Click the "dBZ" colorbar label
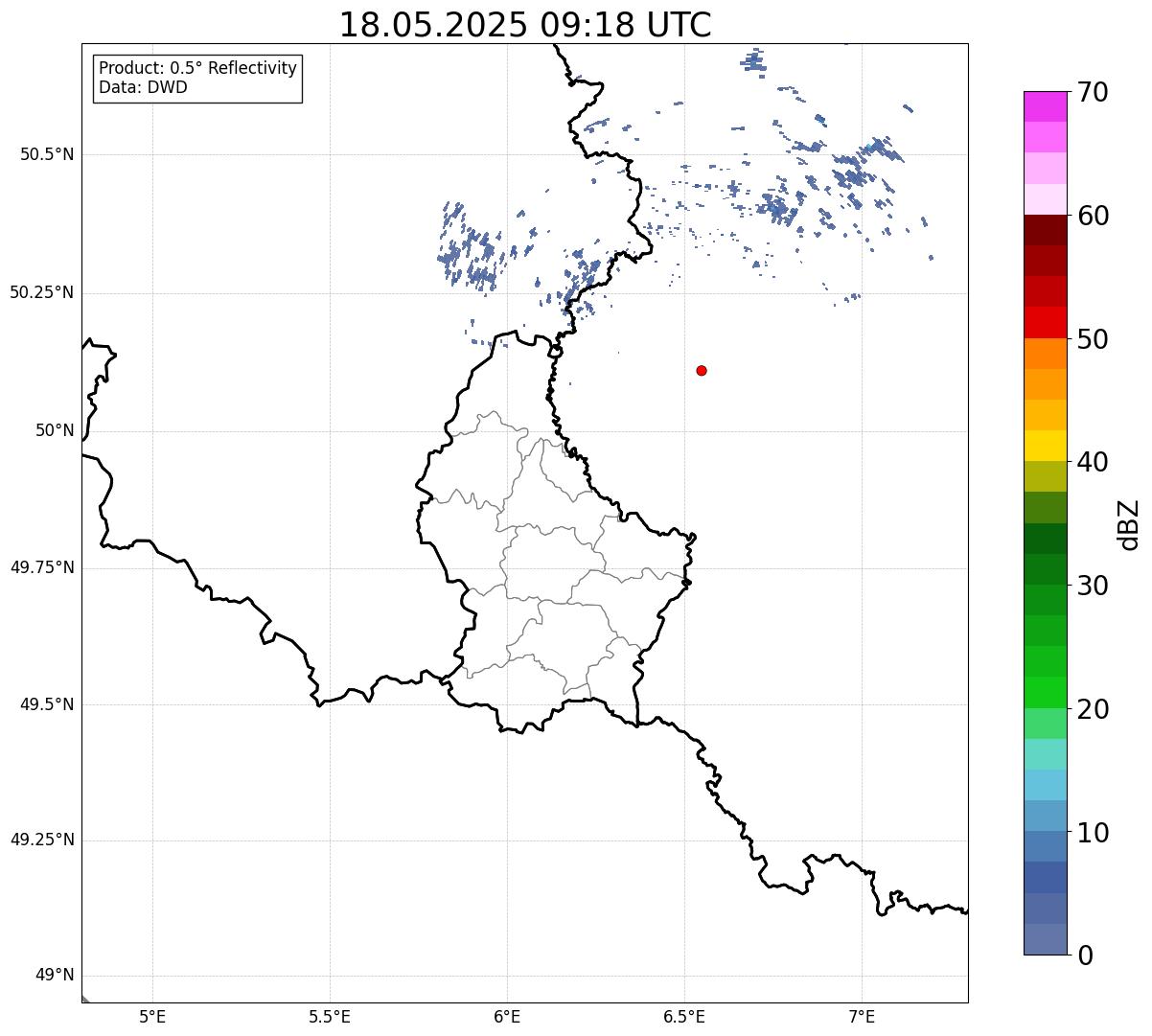This screenshot has width=1152, height=1036. tap(1130, 524)
